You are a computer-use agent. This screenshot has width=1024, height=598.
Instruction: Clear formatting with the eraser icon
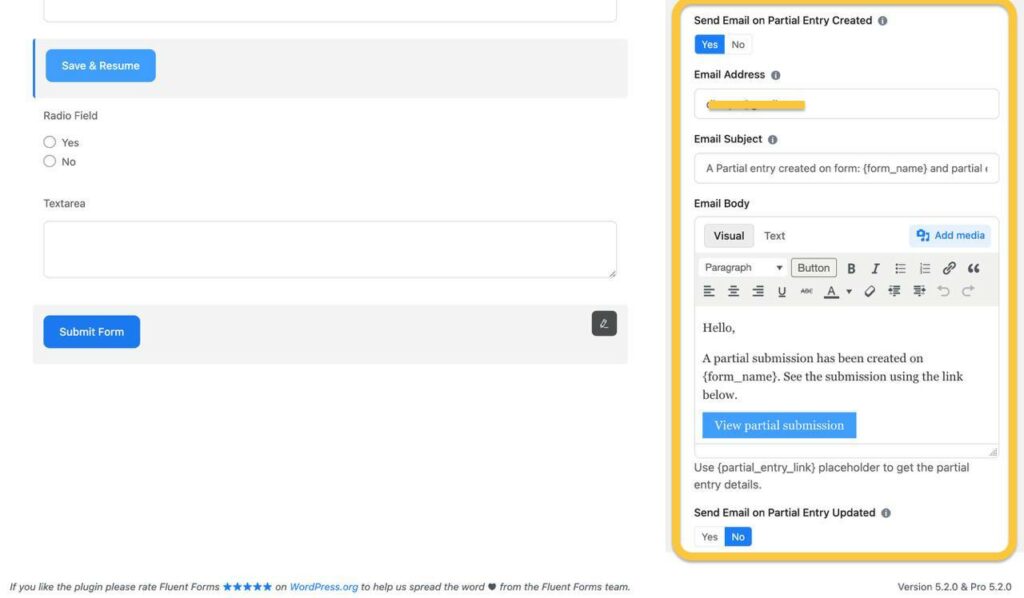click(869, 291)
